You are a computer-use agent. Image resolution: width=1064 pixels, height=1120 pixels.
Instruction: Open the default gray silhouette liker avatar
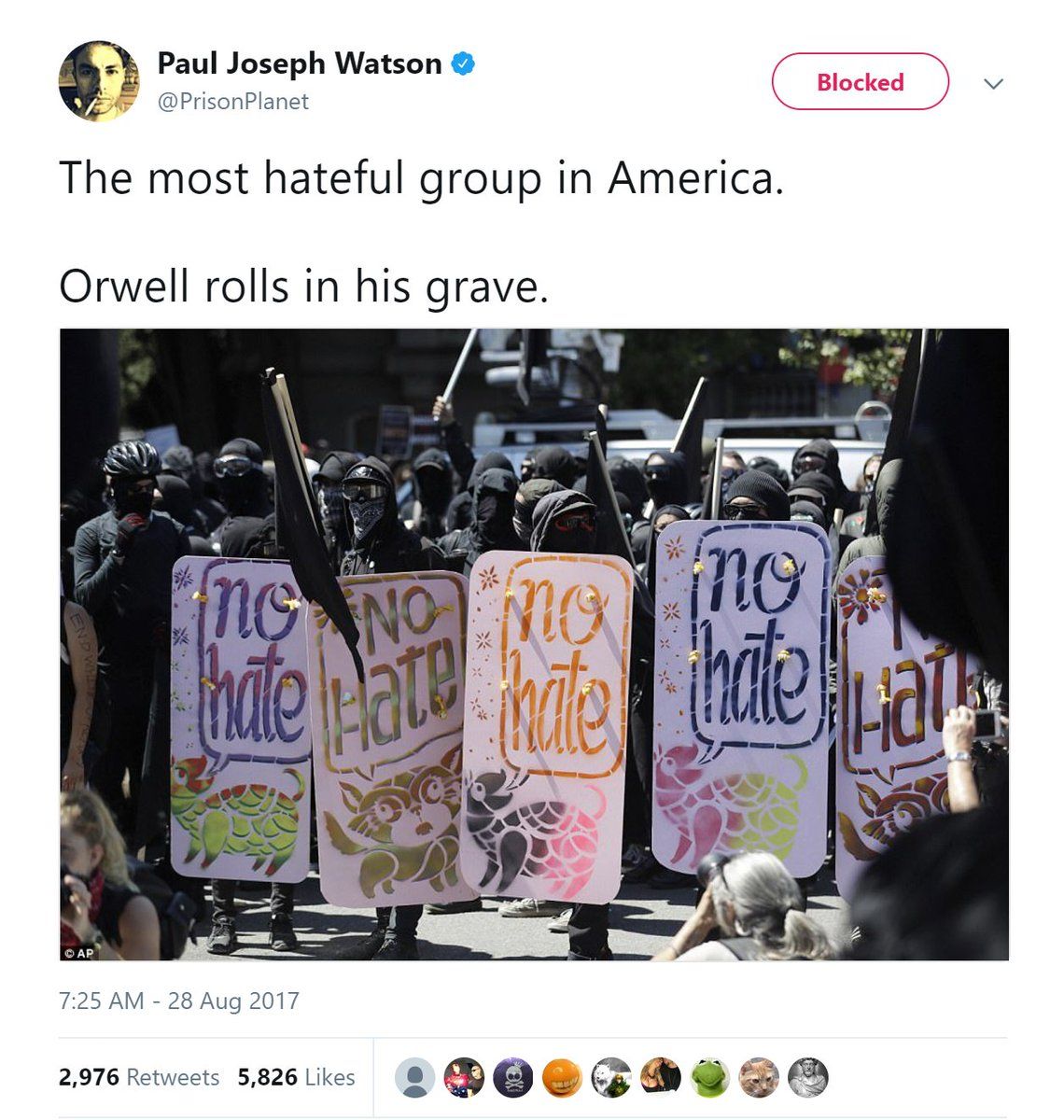[414, 1077]
